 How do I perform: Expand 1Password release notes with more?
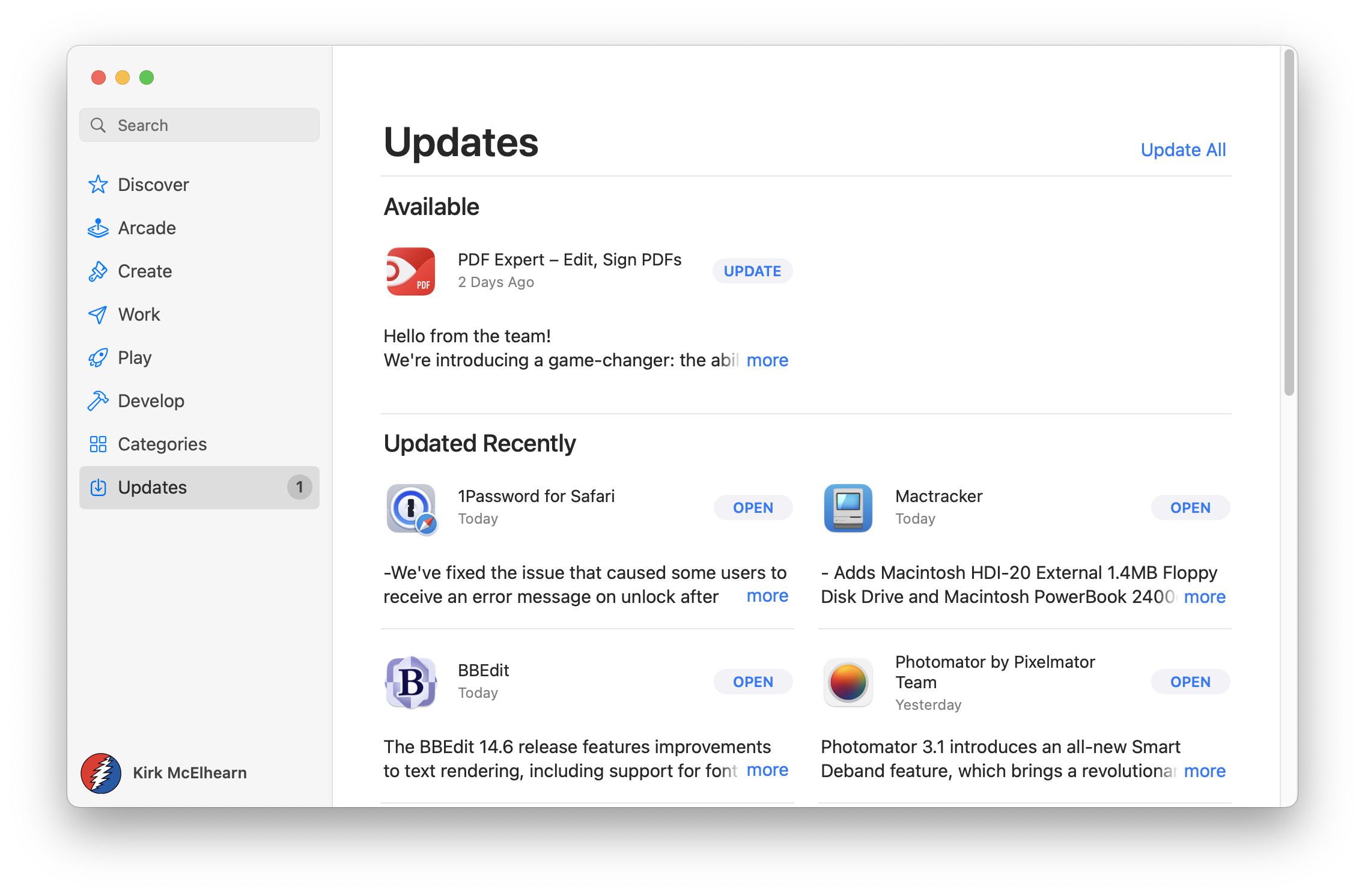[767, 596]
